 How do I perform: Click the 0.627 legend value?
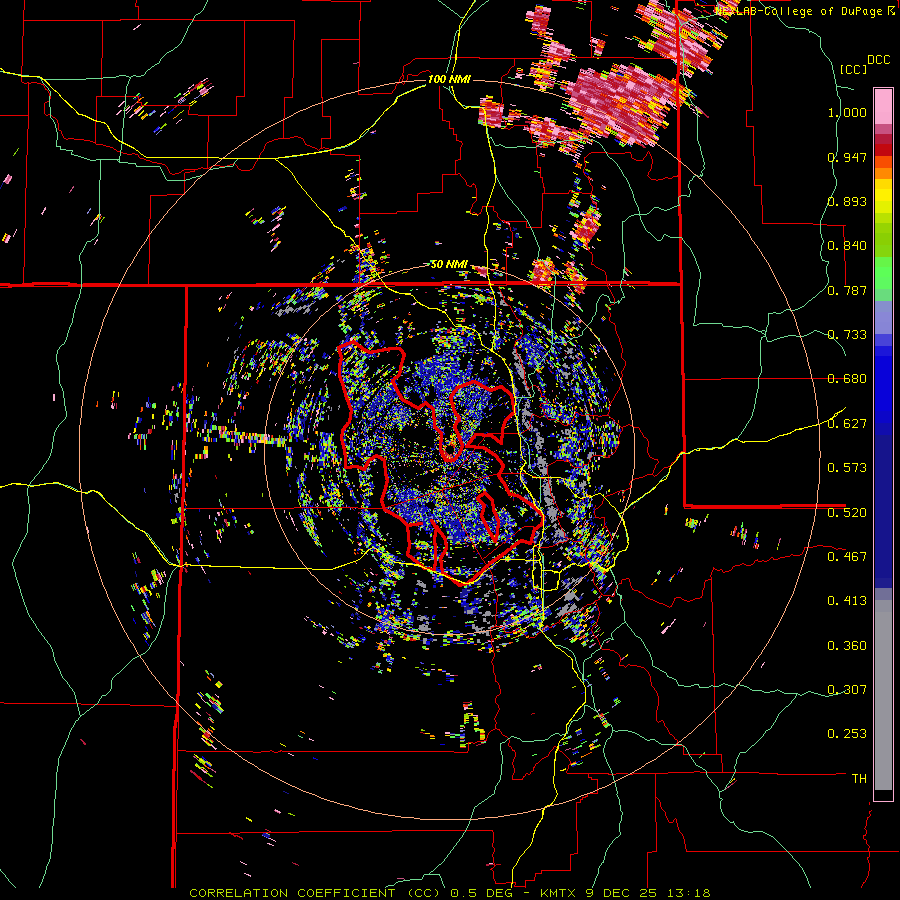point(847,424)
